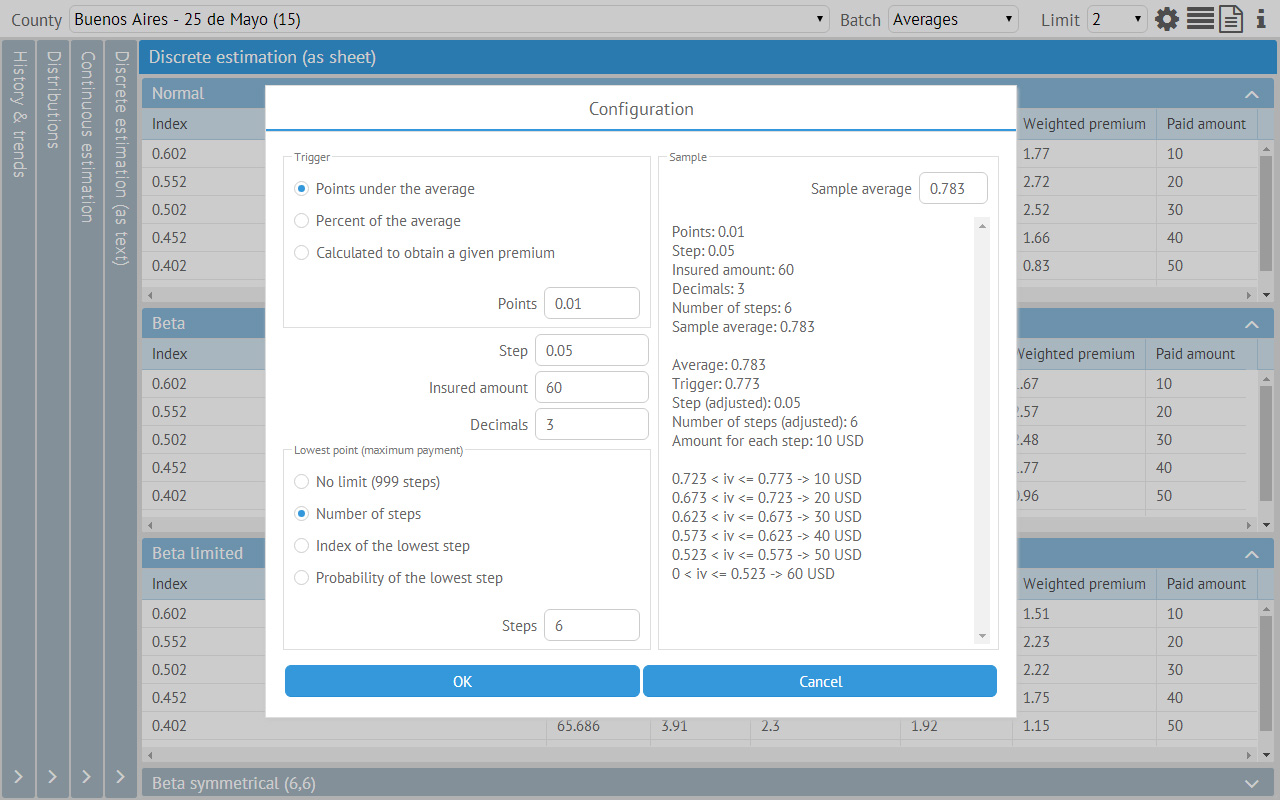Collapse the Beta limited section chevron

click(1251, 554)
